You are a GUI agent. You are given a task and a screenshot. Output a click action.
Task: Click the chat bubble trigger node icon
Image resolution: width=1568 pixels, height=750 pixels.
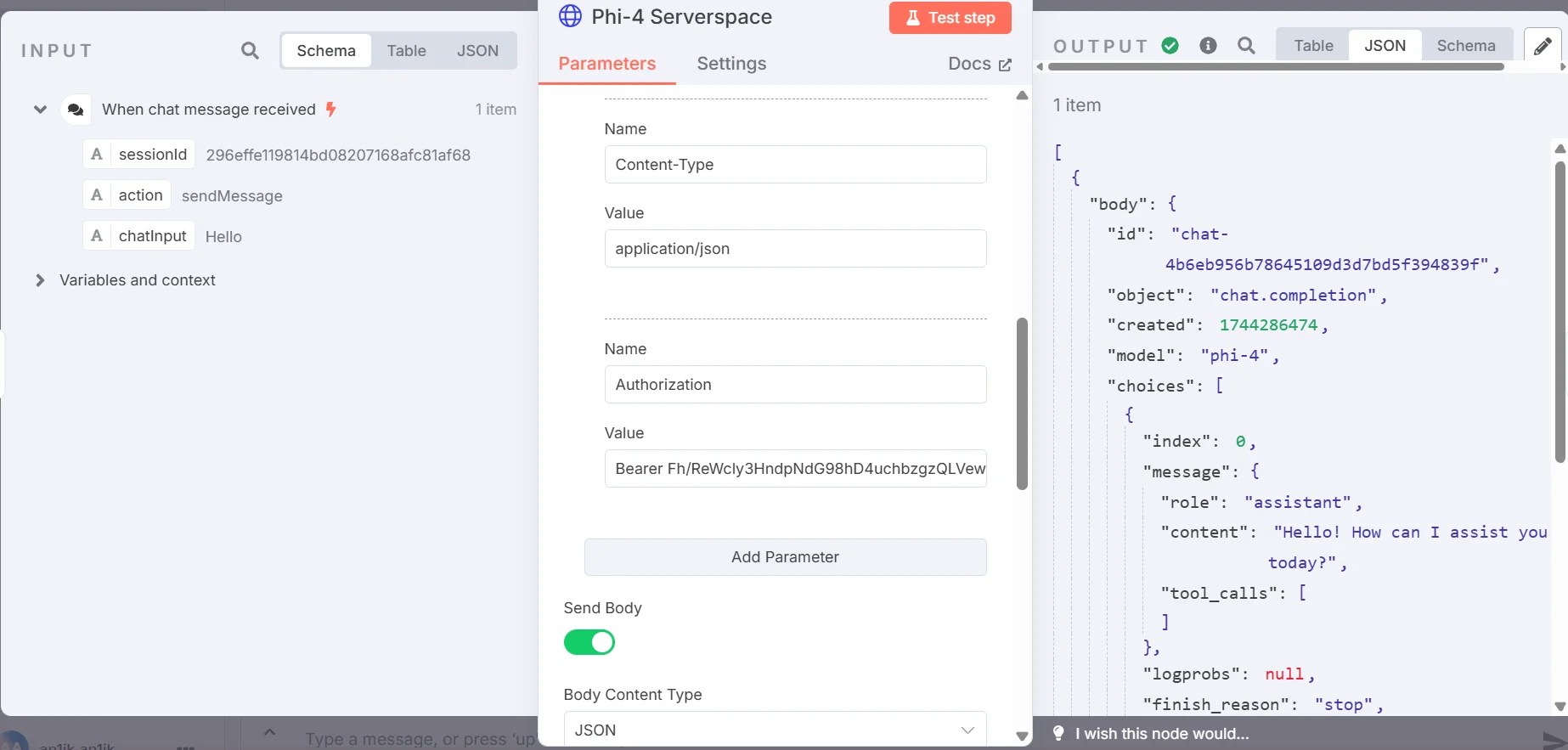click(76, 110)
